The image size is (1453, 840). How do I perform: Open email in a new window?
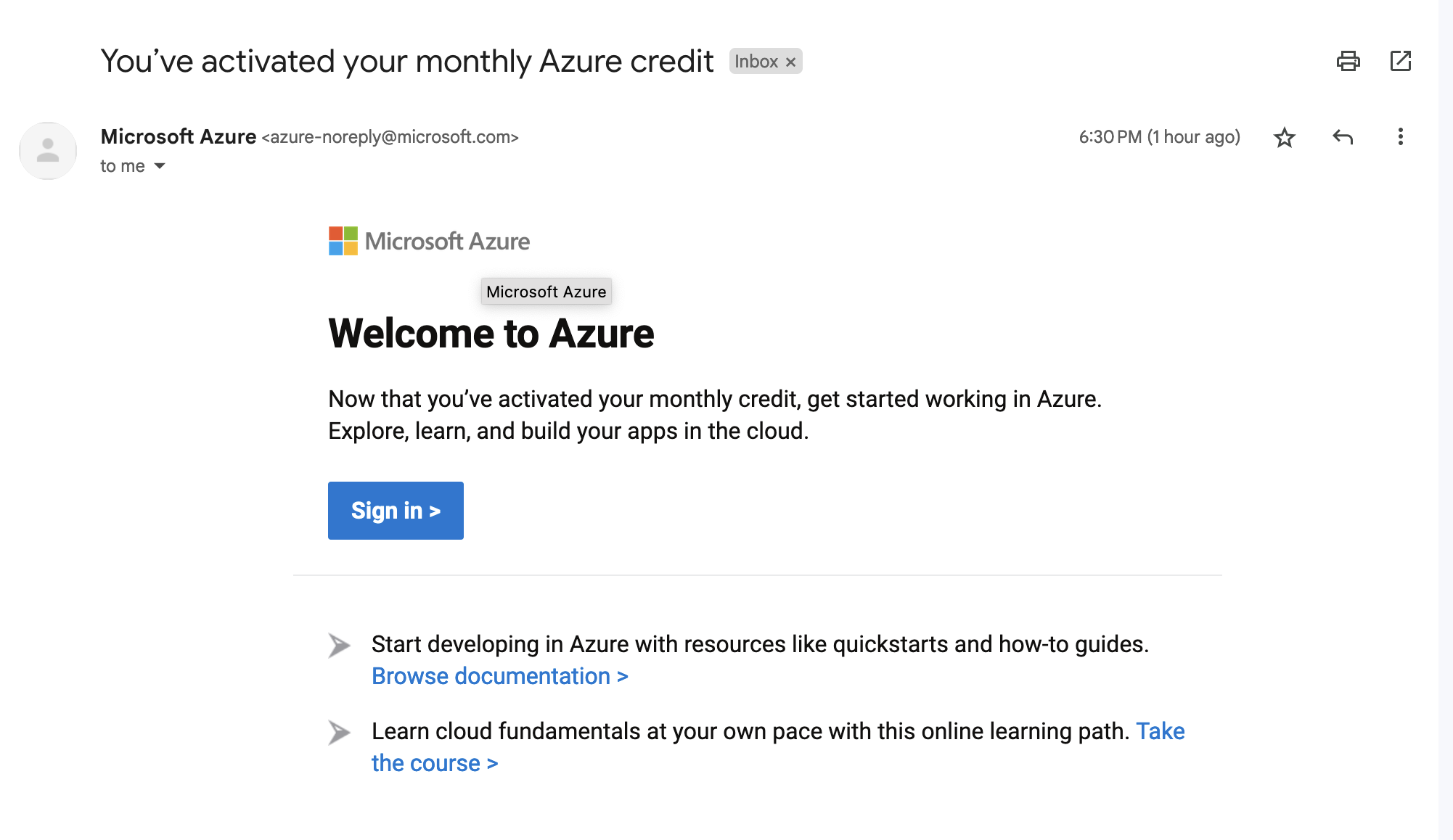point(1401,62)
